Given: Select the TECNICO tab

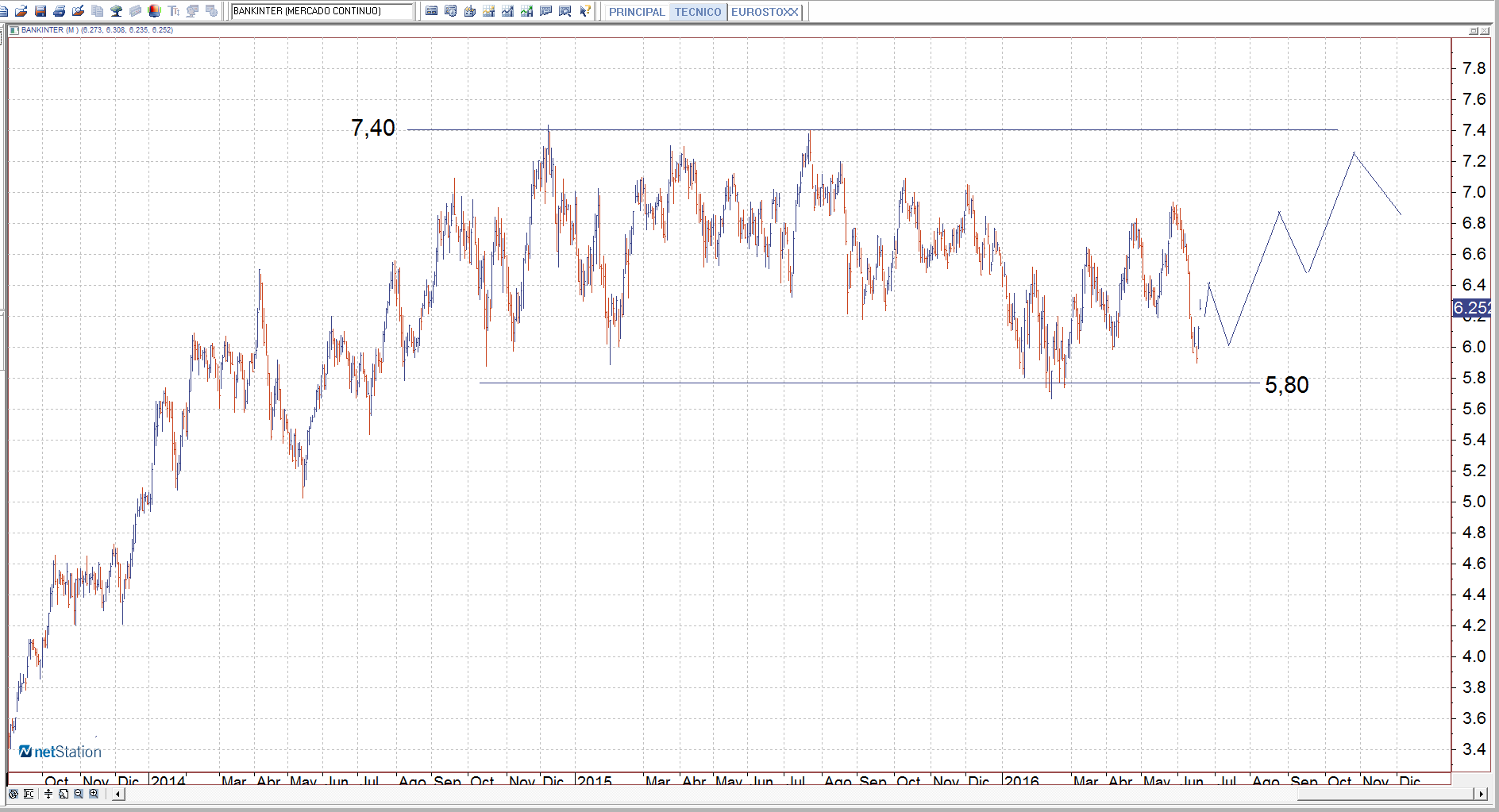Looking at the screenshot, I should pos(698,12).
